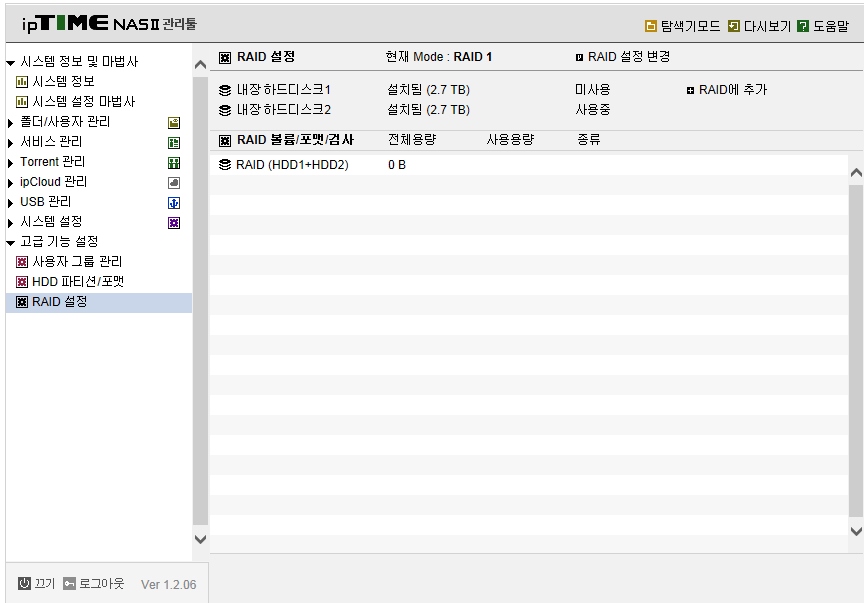Click the sidebar RAID 설정 gear icon
Image resolution: width=864 pixels, height=603 pixels.
(x=22, y=302)
